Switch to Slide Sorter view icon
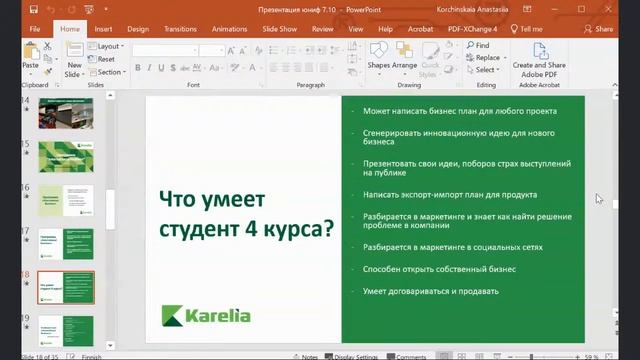This screenshot has width=640, height=360. tap(462, 357)
